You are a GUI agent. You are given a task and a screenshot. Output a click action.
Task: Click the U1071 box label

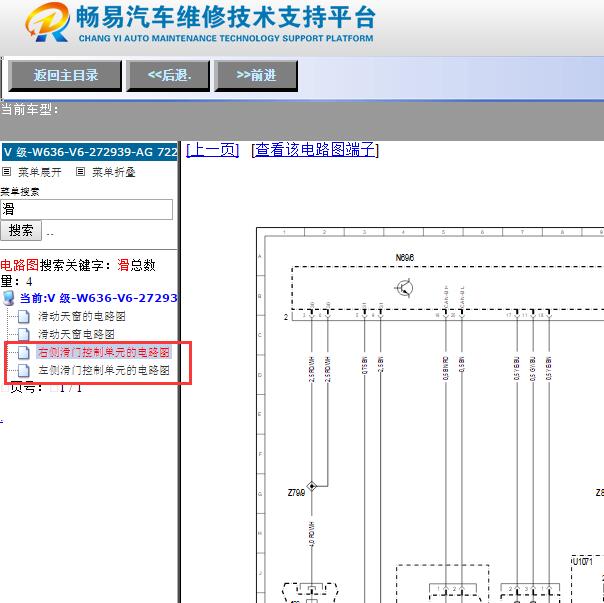582,561
